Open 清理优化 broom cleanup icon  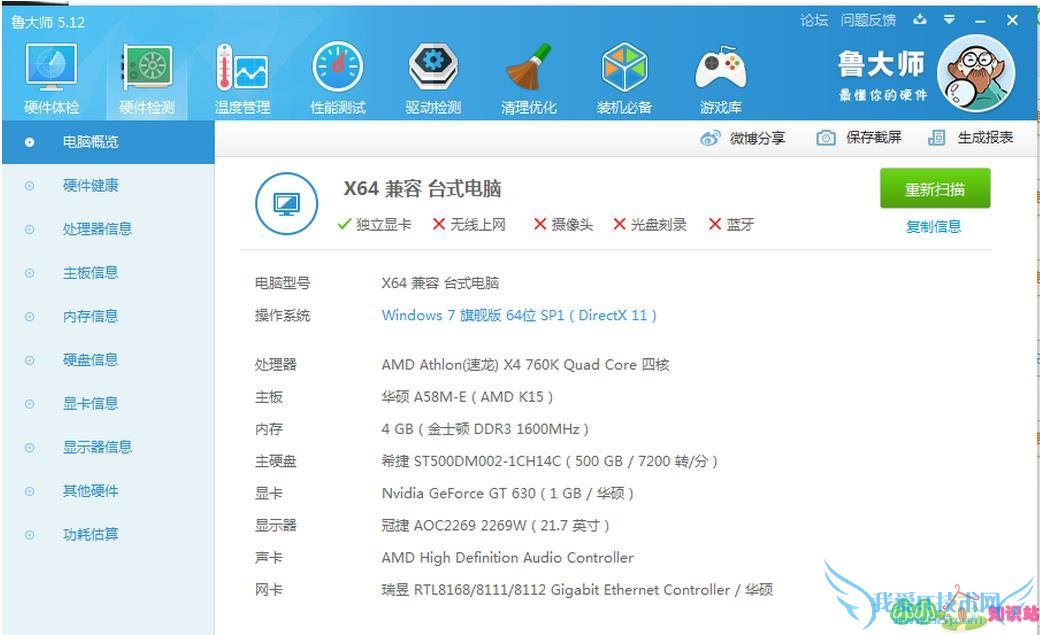(529, 67)
